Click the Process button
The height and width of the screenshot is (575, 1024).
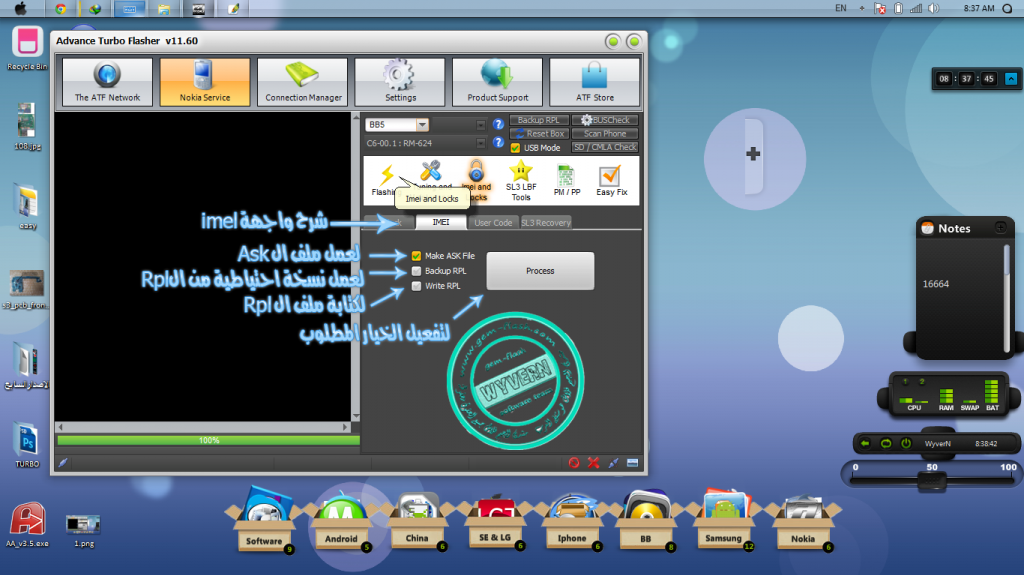tap(540, 271)
